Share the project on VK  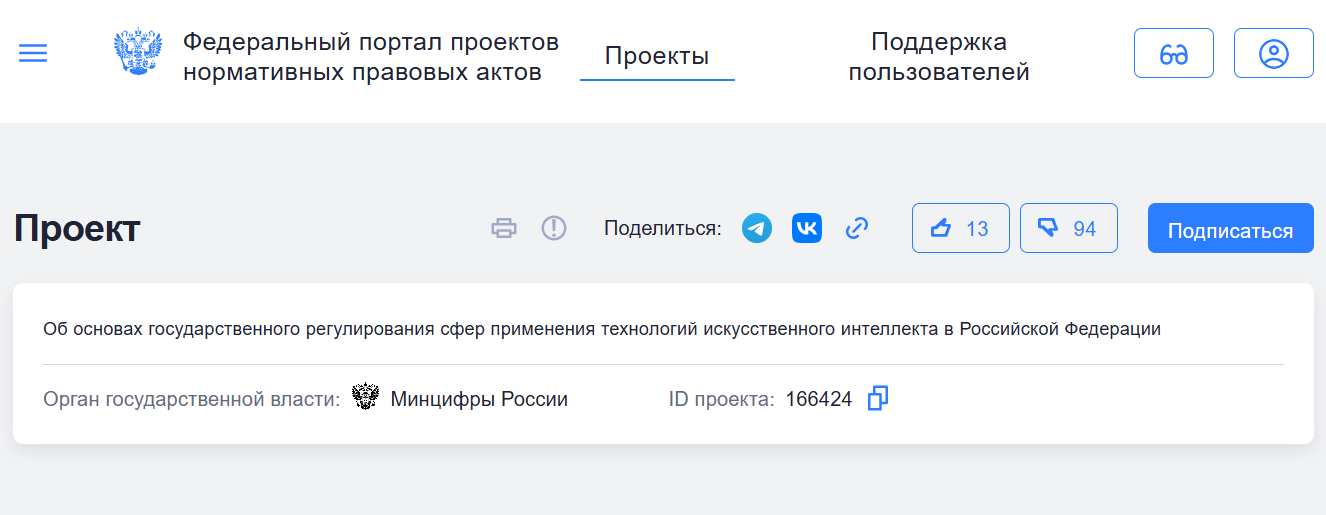(x=806, y=229)
